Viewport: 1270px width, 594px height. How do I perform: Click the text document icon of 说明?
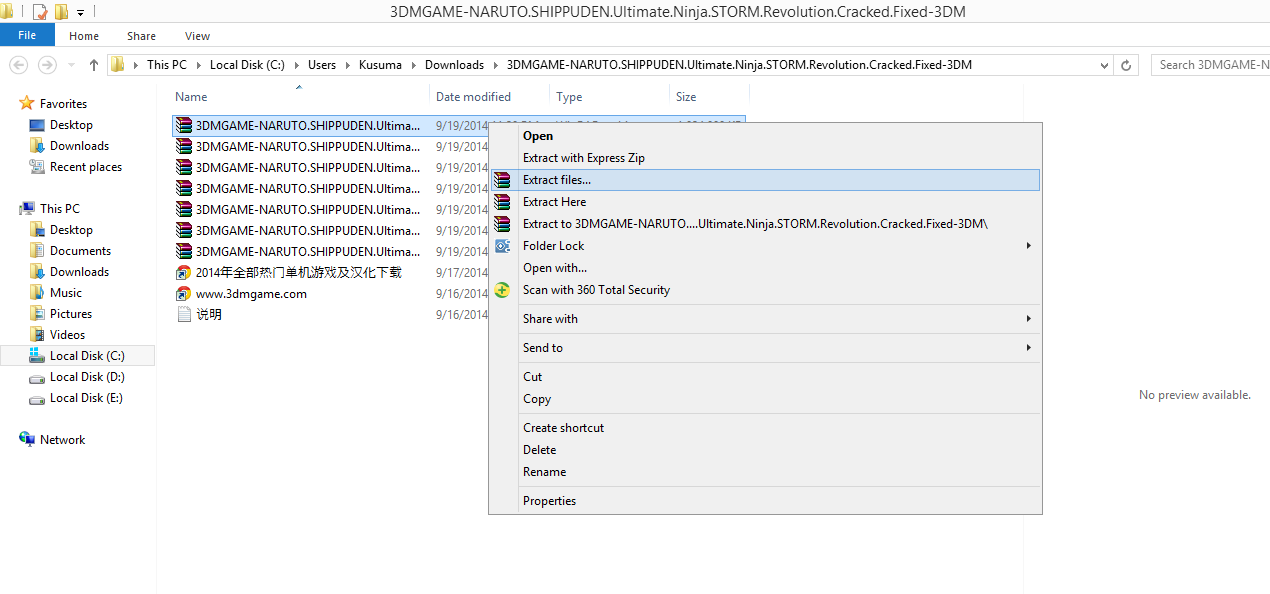(183, 314)
